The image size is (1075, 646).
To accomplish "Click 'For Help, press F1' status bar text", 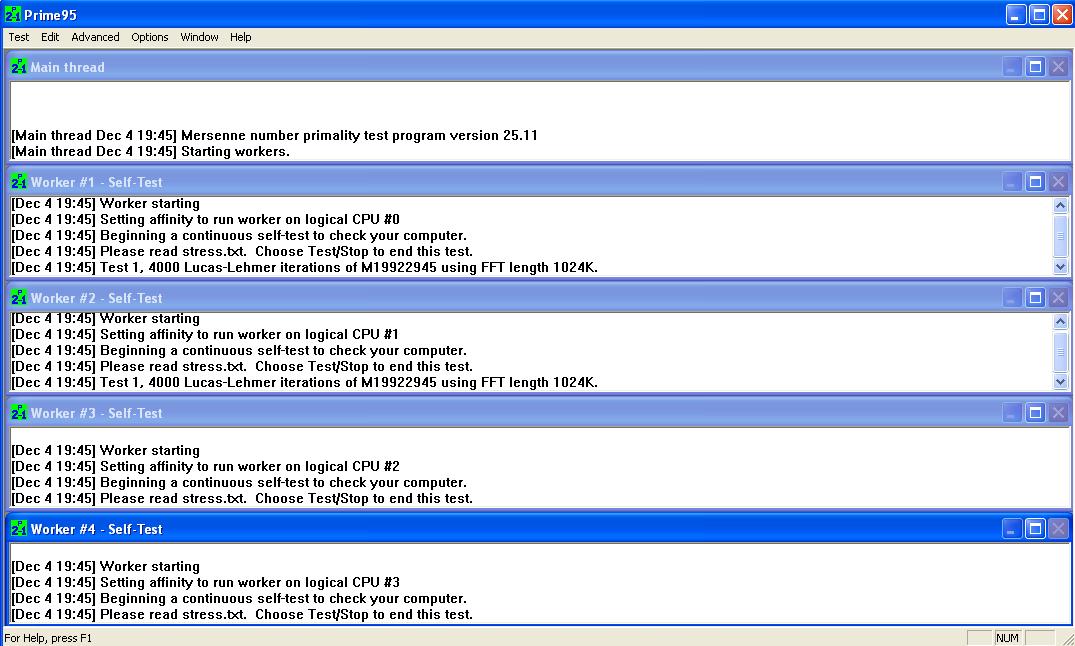I will 48,638.
